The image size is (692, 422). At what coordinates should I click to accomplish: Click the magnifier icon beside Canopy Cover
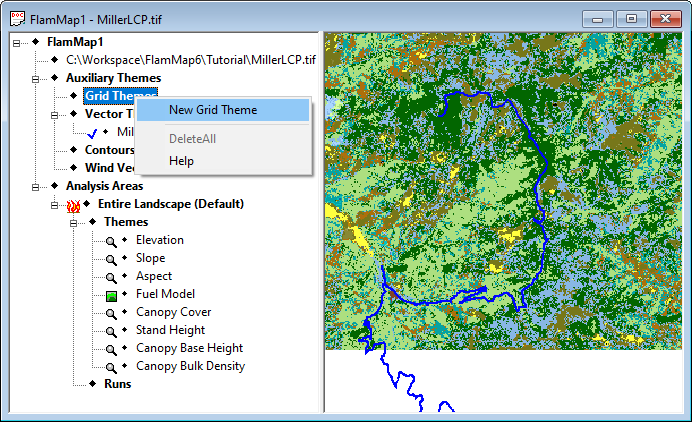click(x=111, y=314)
